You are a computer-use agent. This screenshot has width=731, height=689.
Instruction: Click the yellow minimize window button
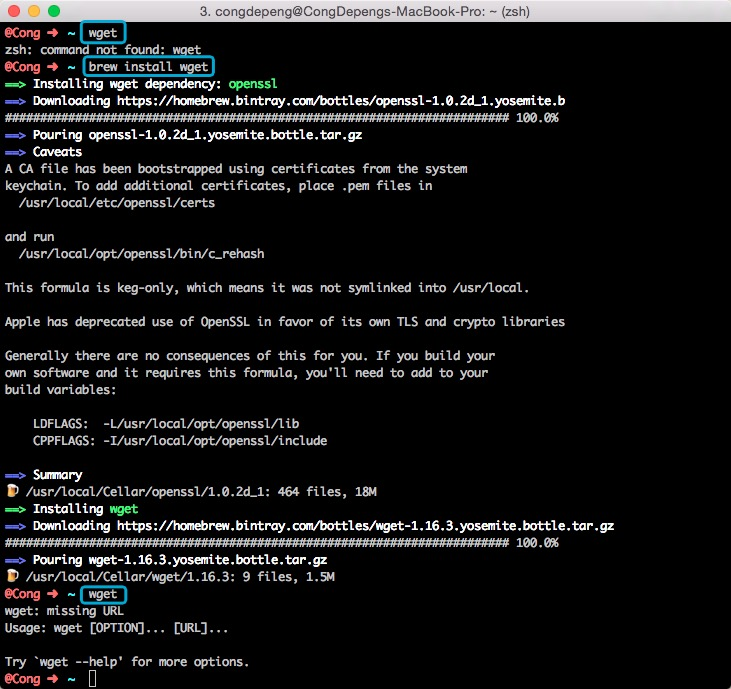(x=34, y=11)
